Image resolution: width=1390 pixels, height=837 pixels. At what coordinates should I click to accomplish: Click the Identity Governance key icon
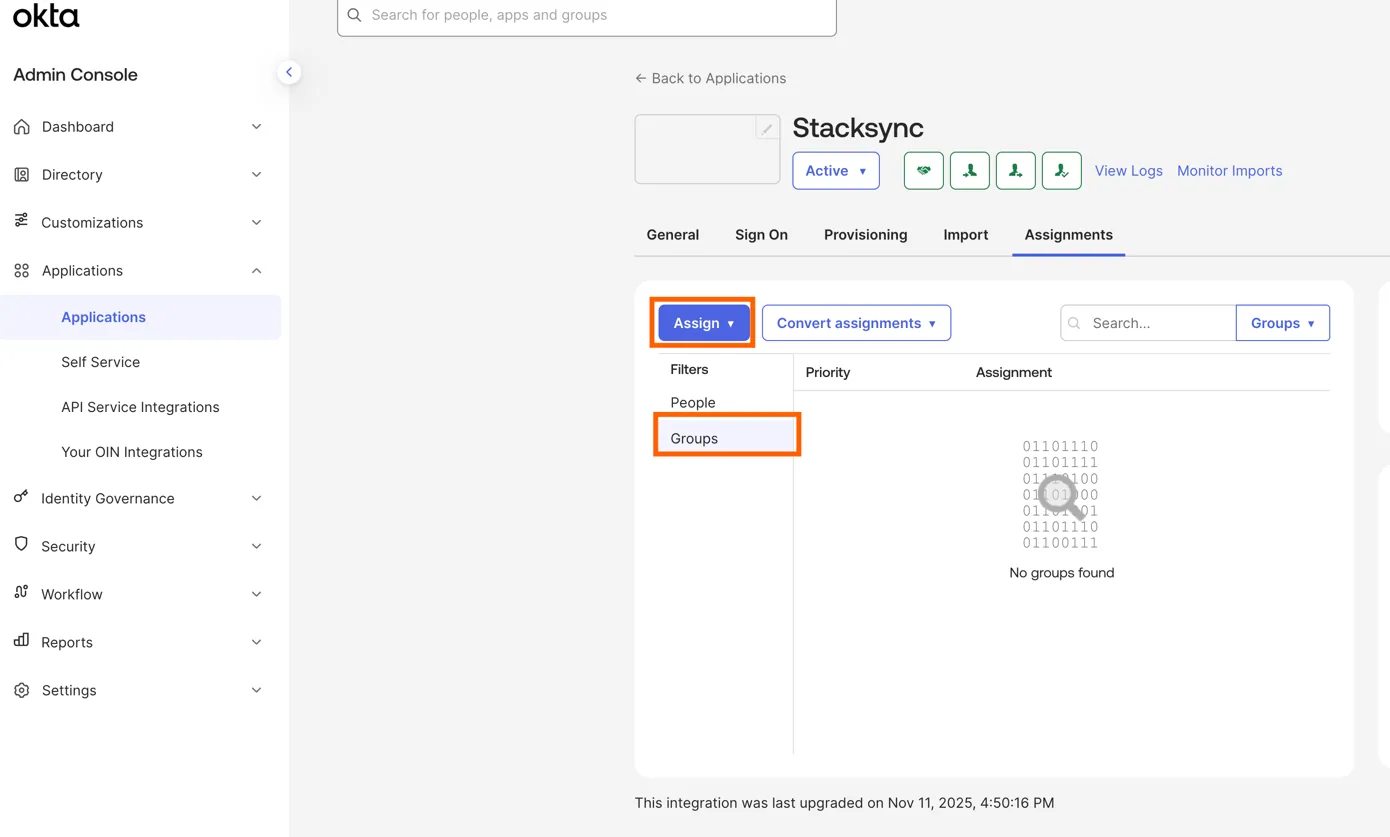(21, 497)
